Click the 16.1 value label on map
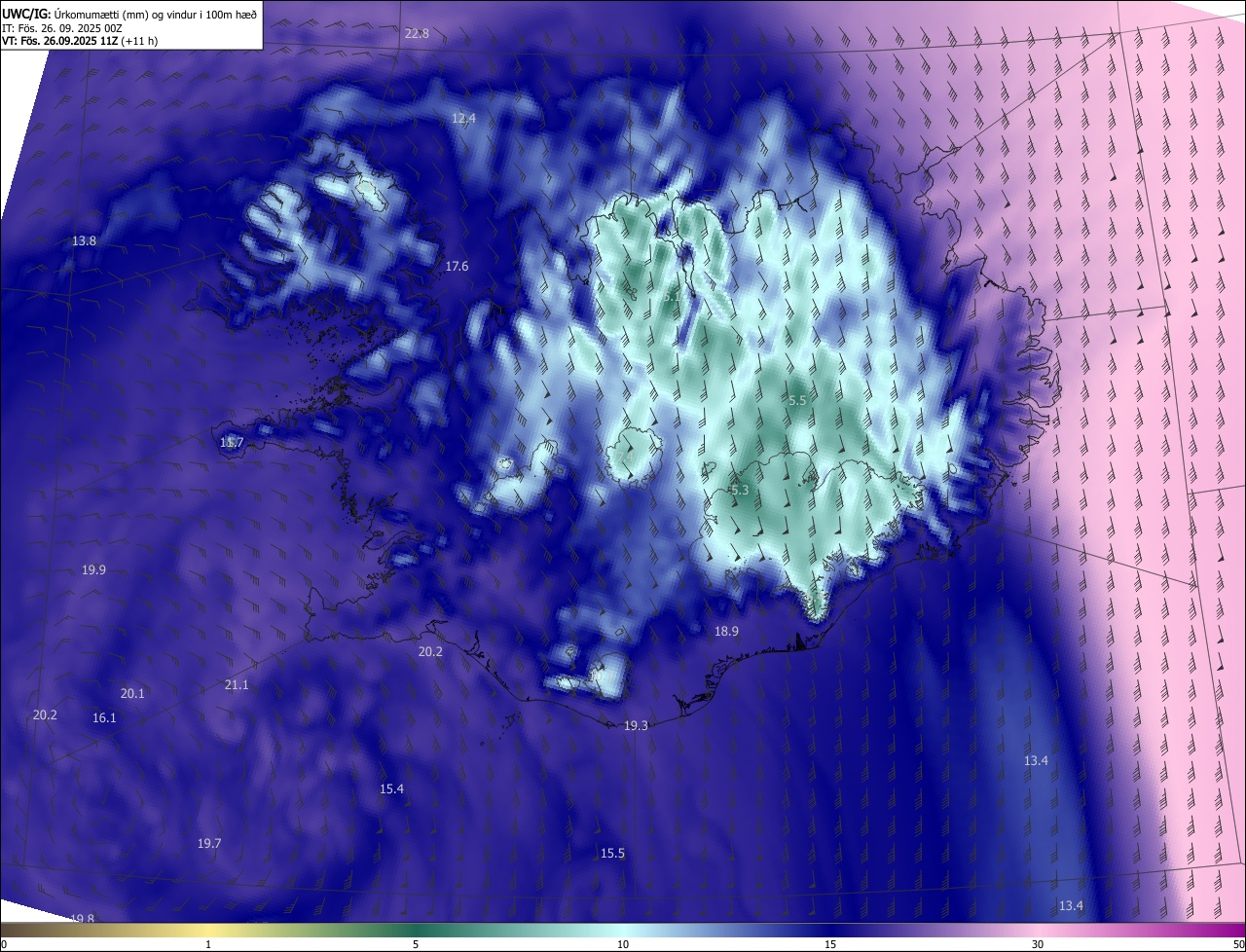1246x952 pixels. coord(104,717)
